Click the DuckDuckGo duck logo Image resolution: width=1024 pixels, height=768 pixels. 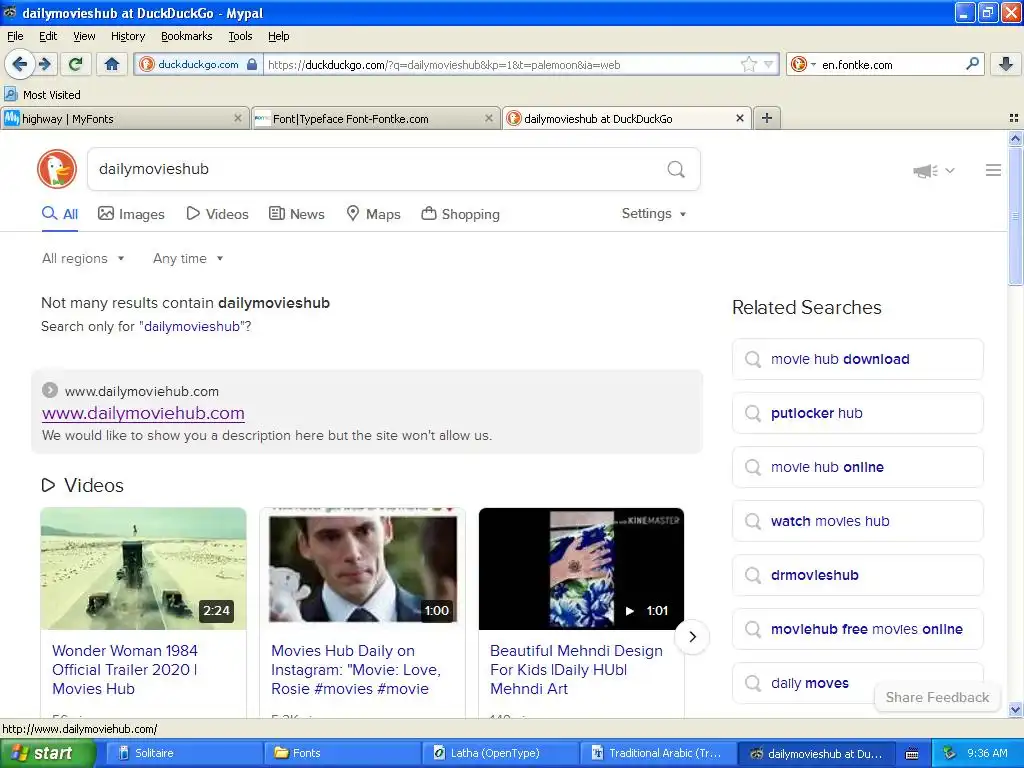click(x=57, y=169)
